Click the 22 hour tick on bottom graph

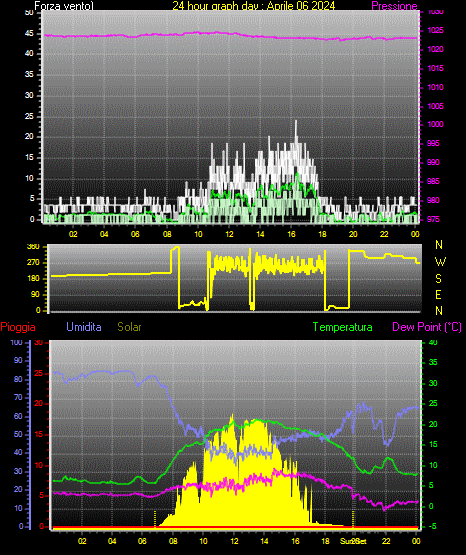[x=386, y=541]
